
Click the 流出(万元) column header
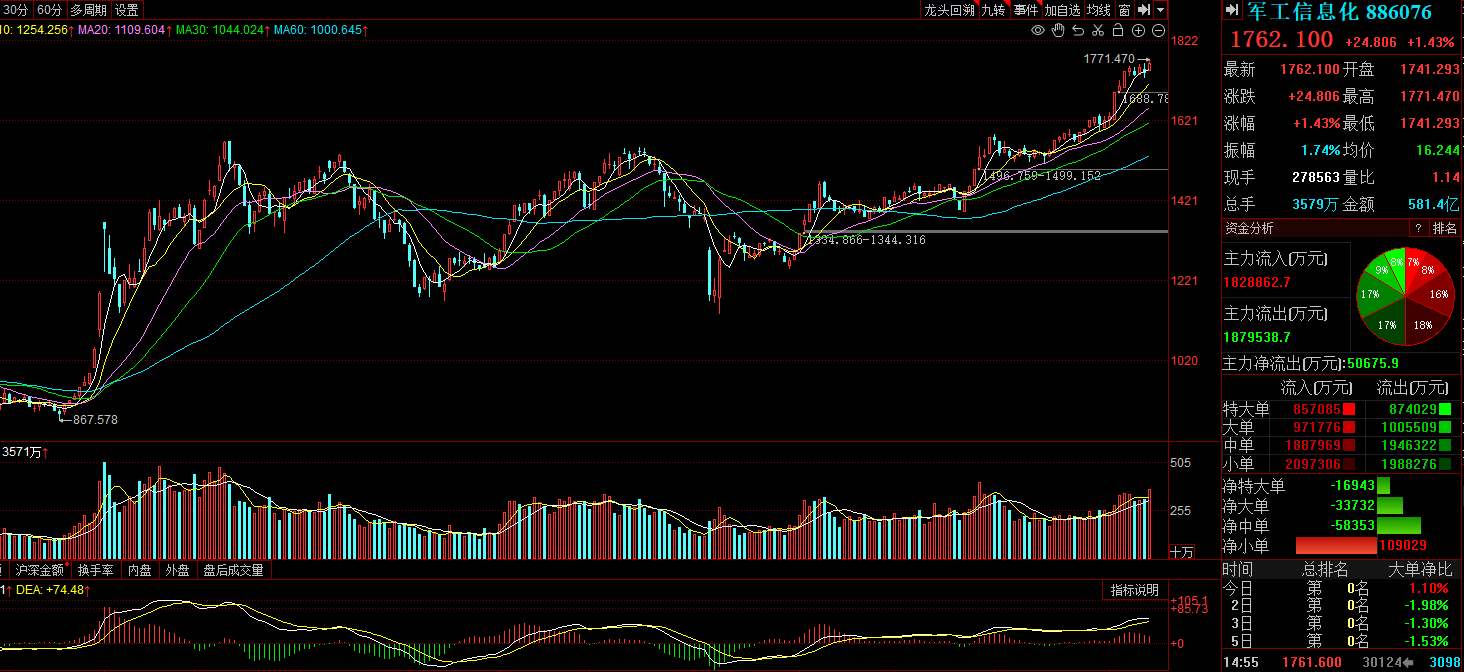pyautogui.click(x=1412, y=387)
